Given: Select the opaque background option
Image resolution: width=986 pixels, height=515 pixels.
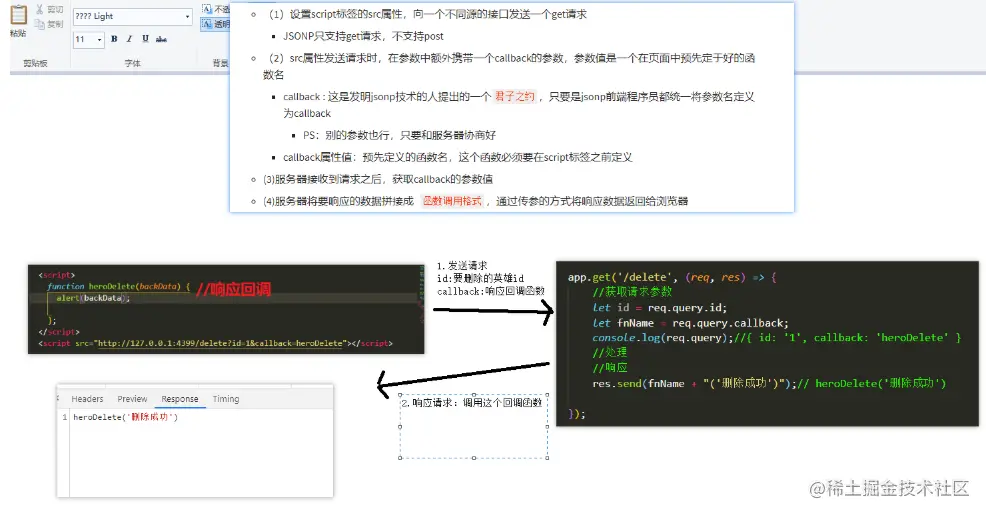Looking at the screenshot, I should (x=215, y=9).
